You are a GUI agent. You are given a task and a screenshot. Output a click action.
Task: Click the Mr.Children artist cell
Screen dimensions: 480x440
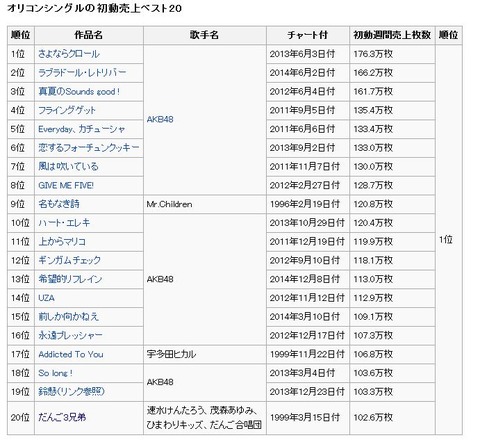coord(205,204)
